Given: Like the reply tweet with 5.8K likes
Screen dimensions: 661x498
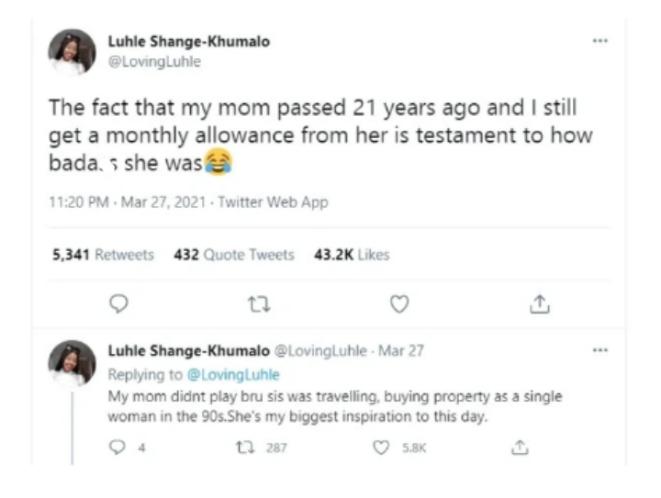Looking at the screenshot, I should click(x=378, y=448).
